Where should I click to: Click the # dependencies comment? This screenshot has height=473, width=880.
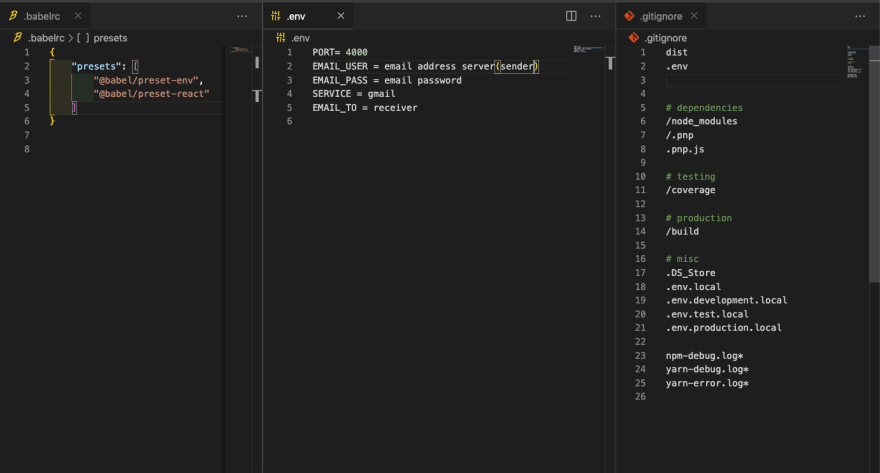pos(704,108)
